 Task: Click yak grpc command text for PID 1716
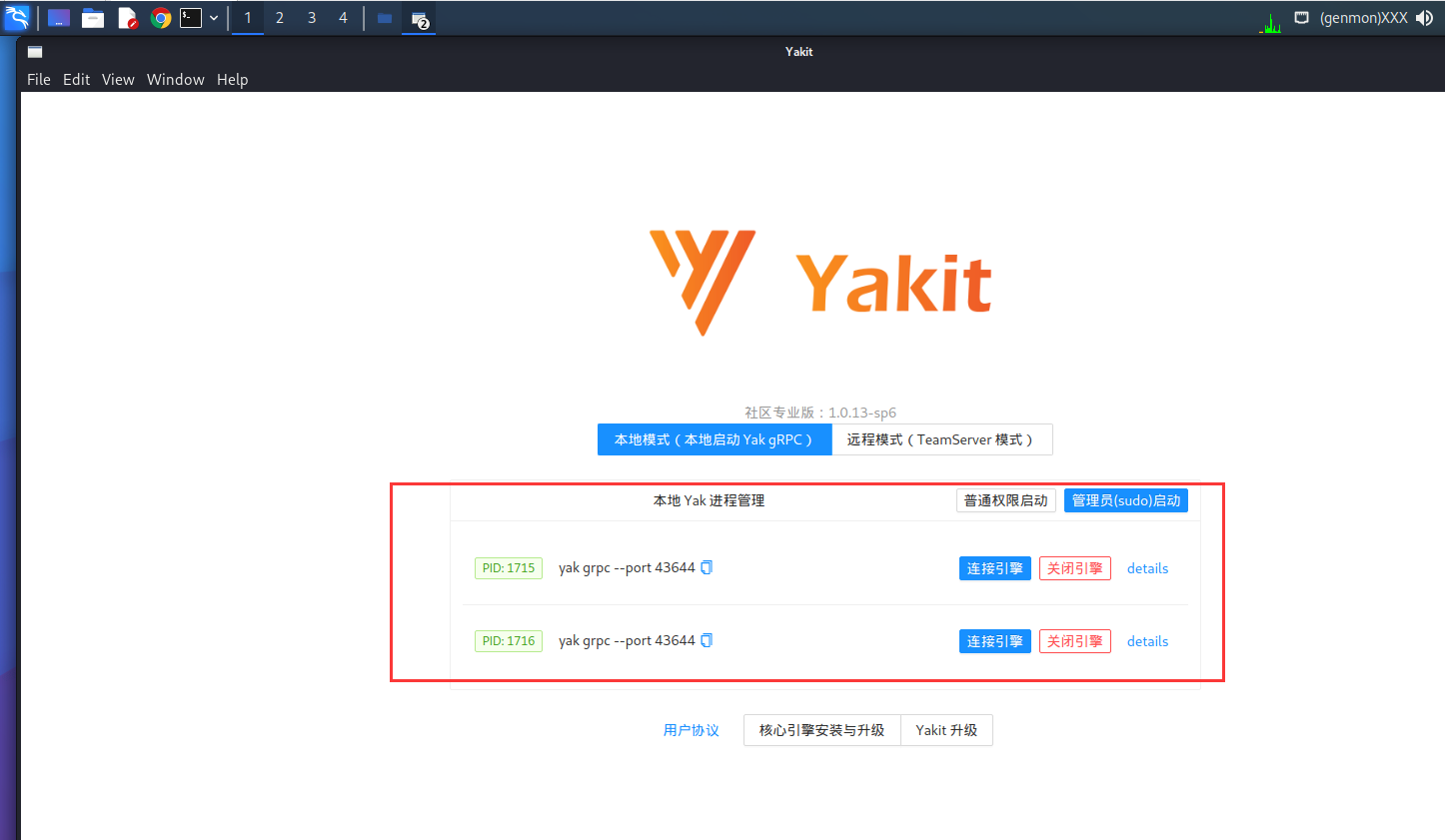pyautogui.click(x=627, y=640)
